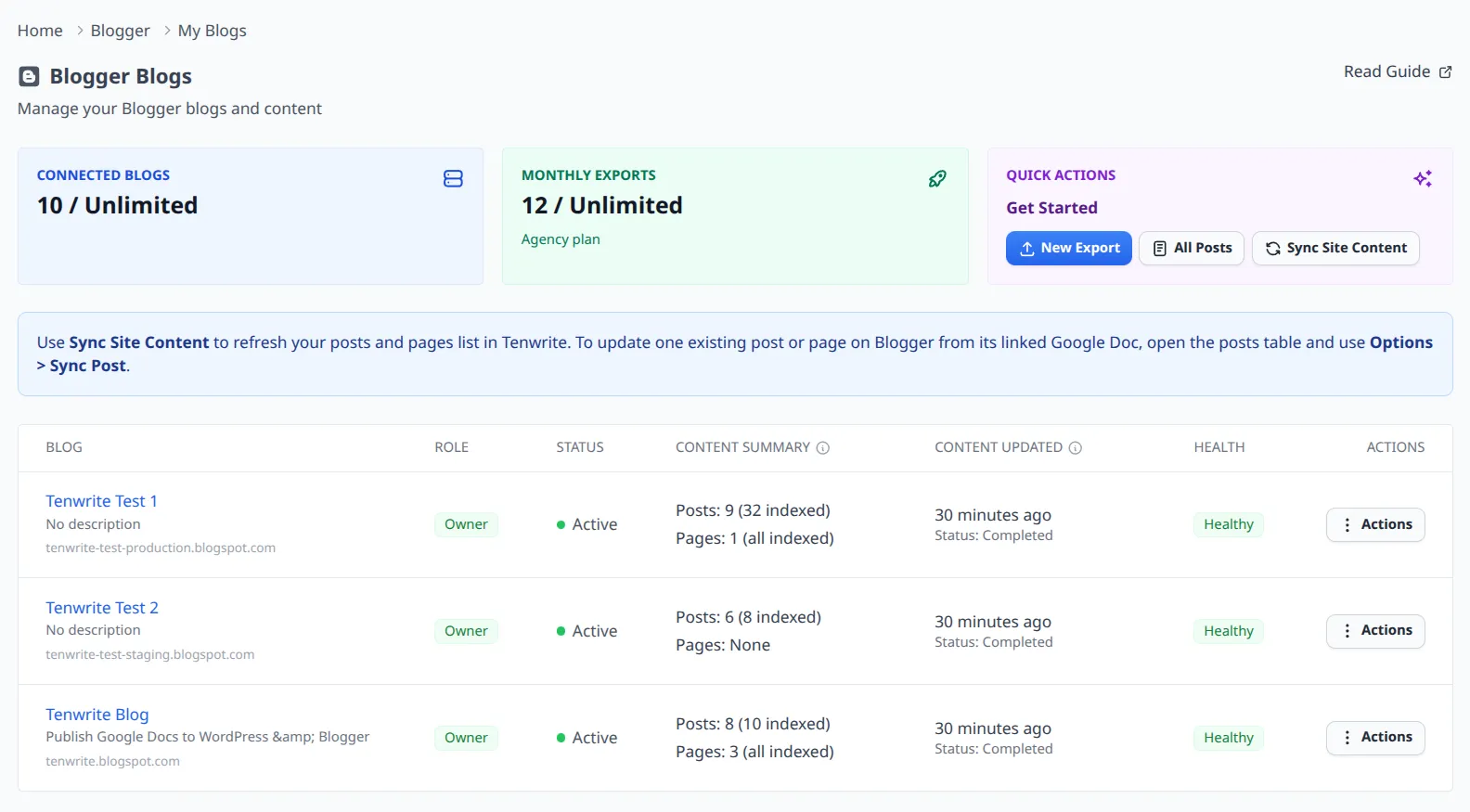The width and height of the screenshot is (1470, 812).
Task: Click the Owner badge for Tenwrite Test 2
Action: (x=466, y=631)
